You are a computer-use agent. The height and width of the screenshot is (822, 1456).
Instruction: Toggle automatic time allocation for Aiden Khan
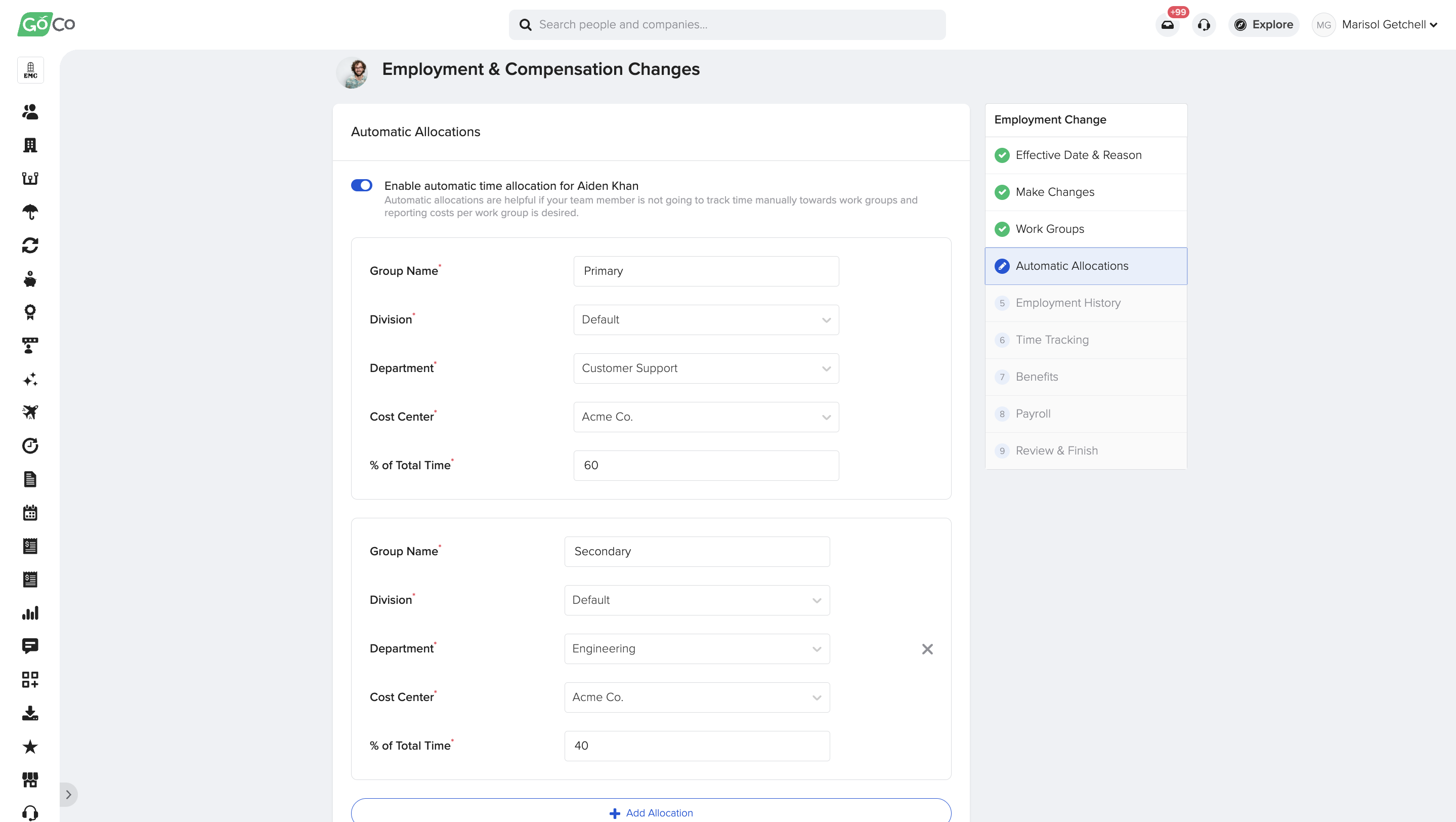(x=362, y=185)
